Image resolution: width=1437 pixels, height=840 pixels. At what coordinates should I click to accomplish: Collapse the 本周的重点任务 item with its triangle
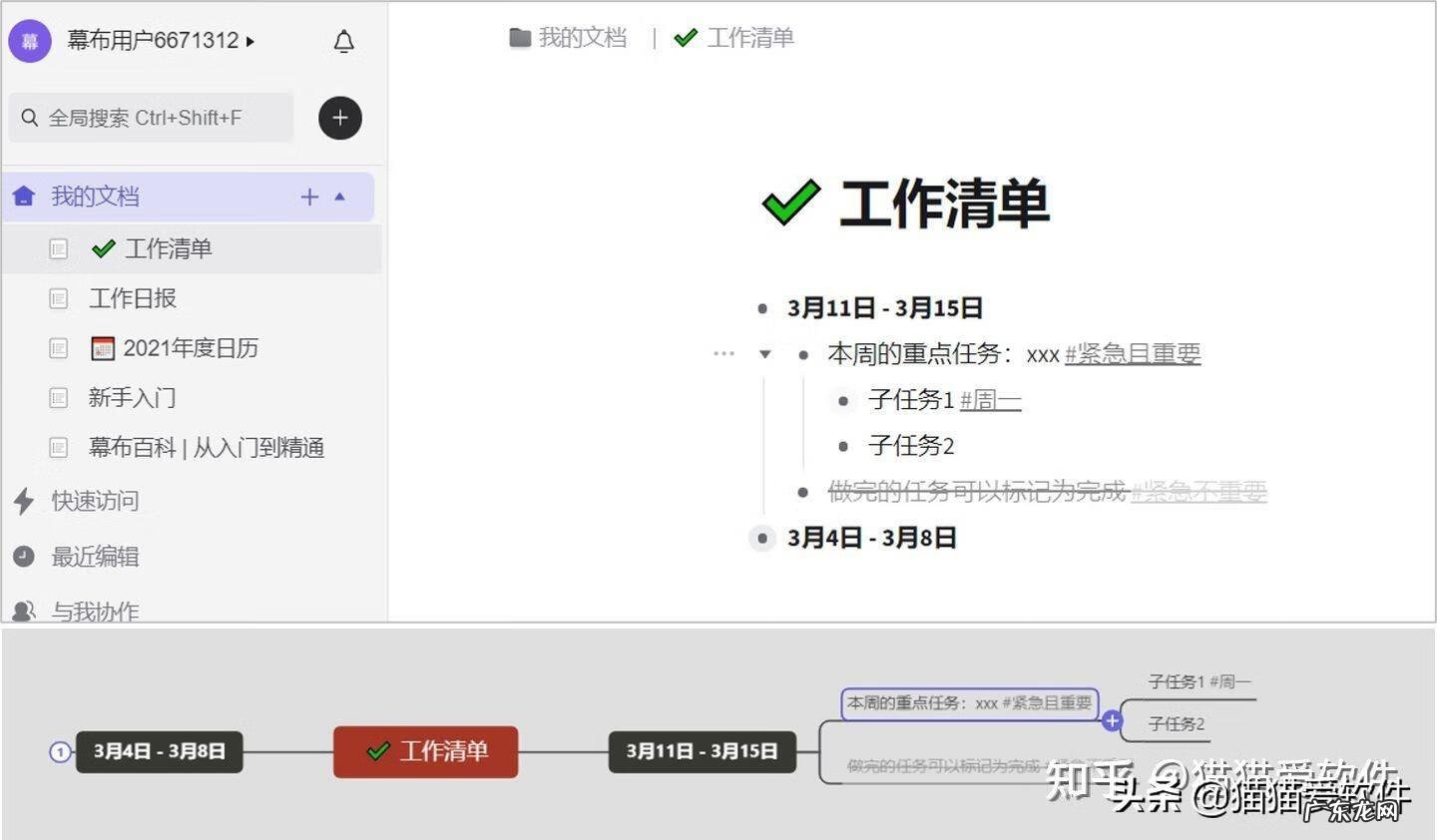(764, 354)
